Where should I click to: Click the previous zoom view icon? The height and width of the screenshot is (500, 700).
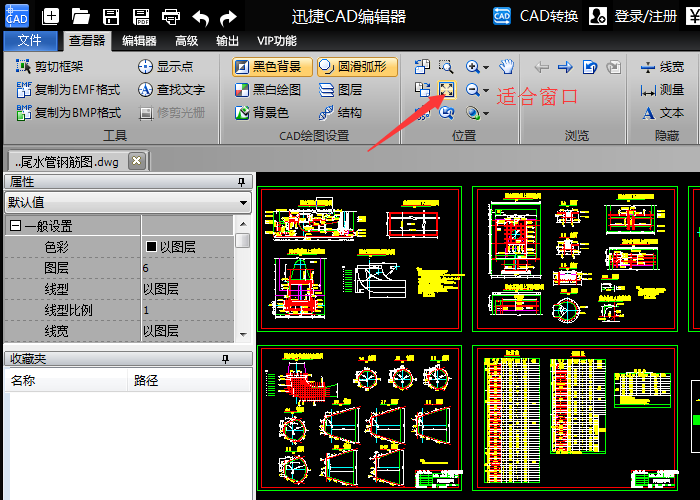[446, 113]
